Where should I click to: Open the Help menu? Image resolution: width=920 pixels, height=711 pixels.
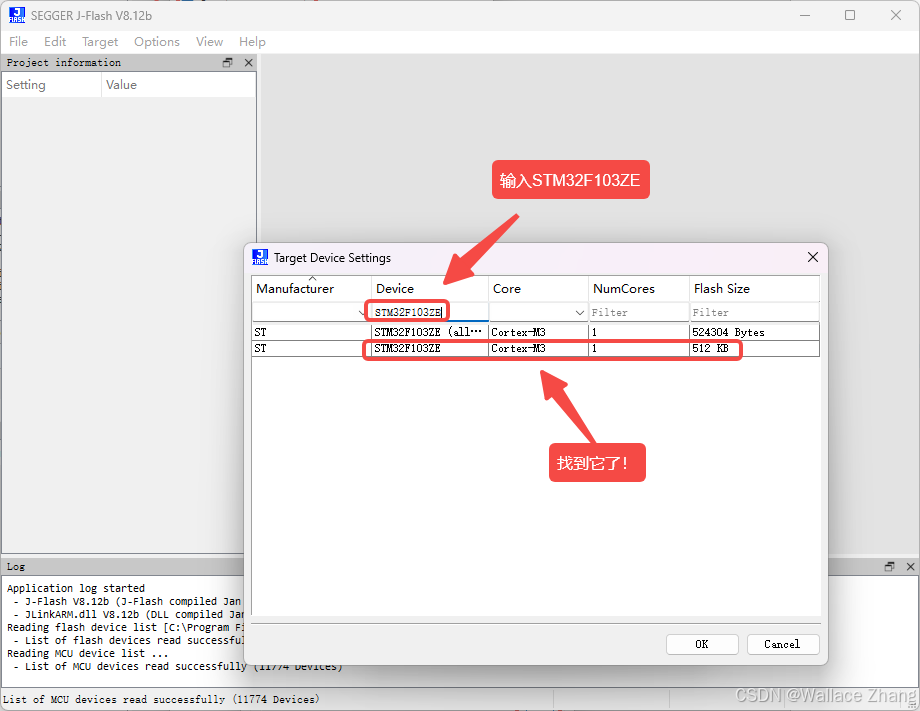pyautogui.click(x=252, y=42)
